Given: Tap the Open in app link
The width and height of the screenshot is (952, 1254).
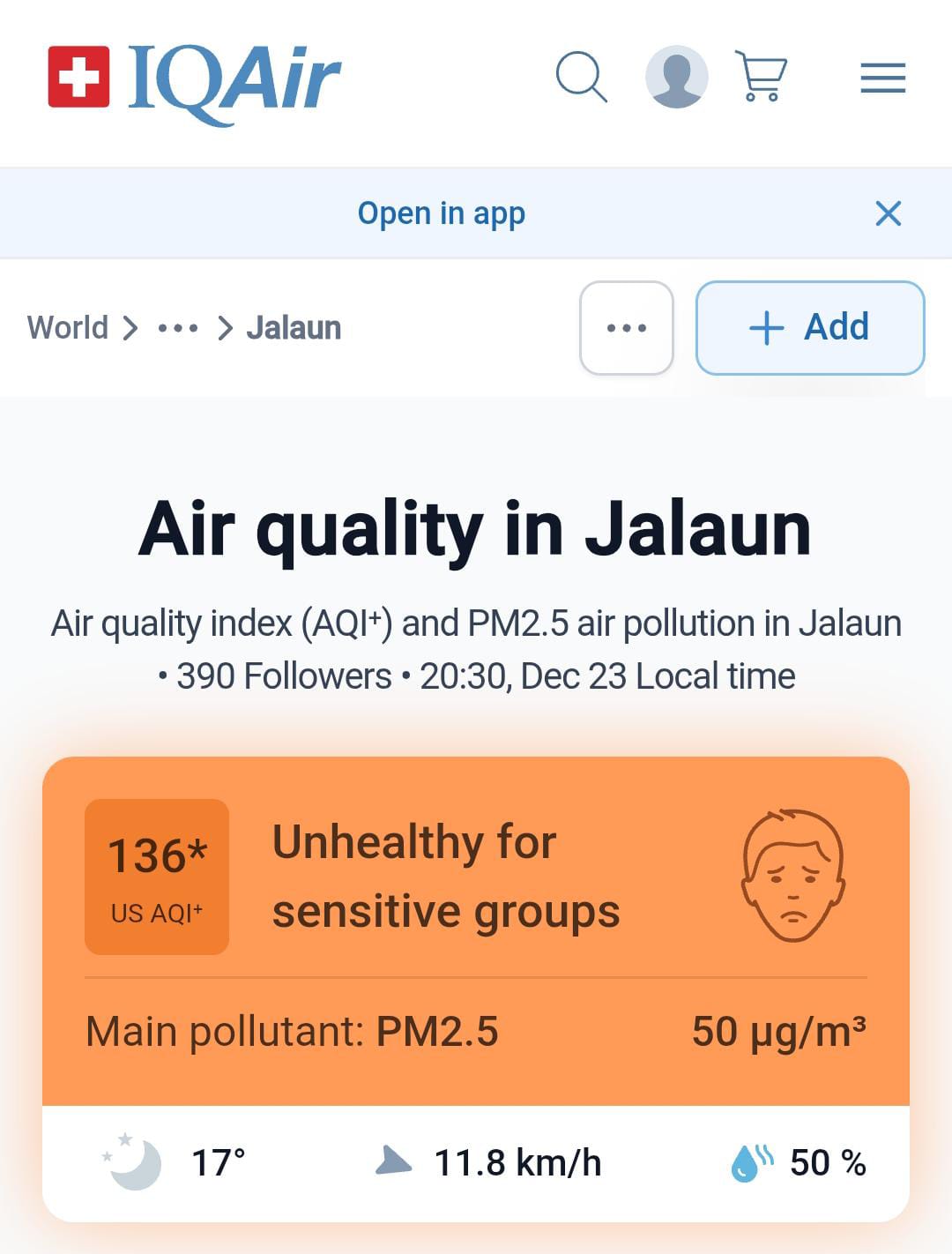Looking at the screenshot, I should (441, 213).
